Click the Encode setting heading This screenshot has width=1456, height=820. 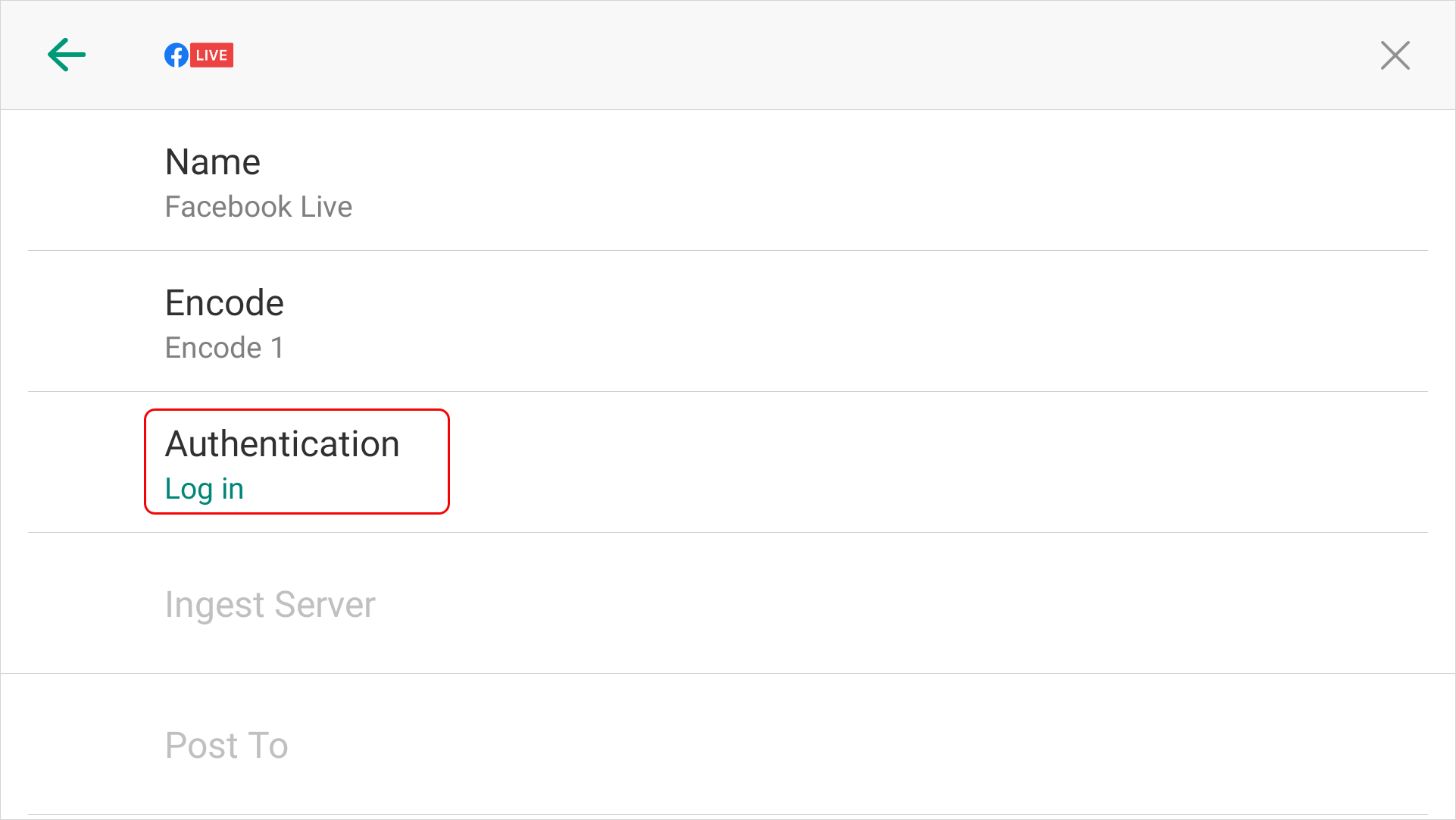coord(224,303)
